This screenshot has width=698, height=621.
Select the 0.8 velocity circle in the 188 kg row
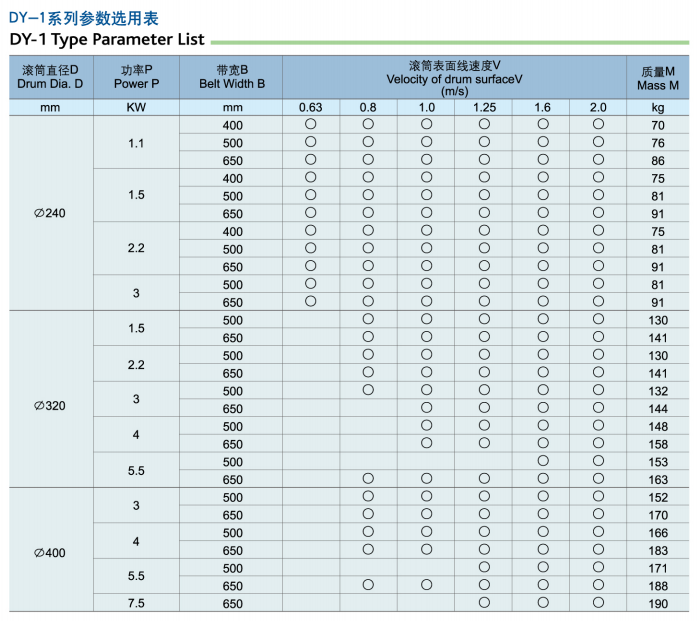(x=368, y=585)
